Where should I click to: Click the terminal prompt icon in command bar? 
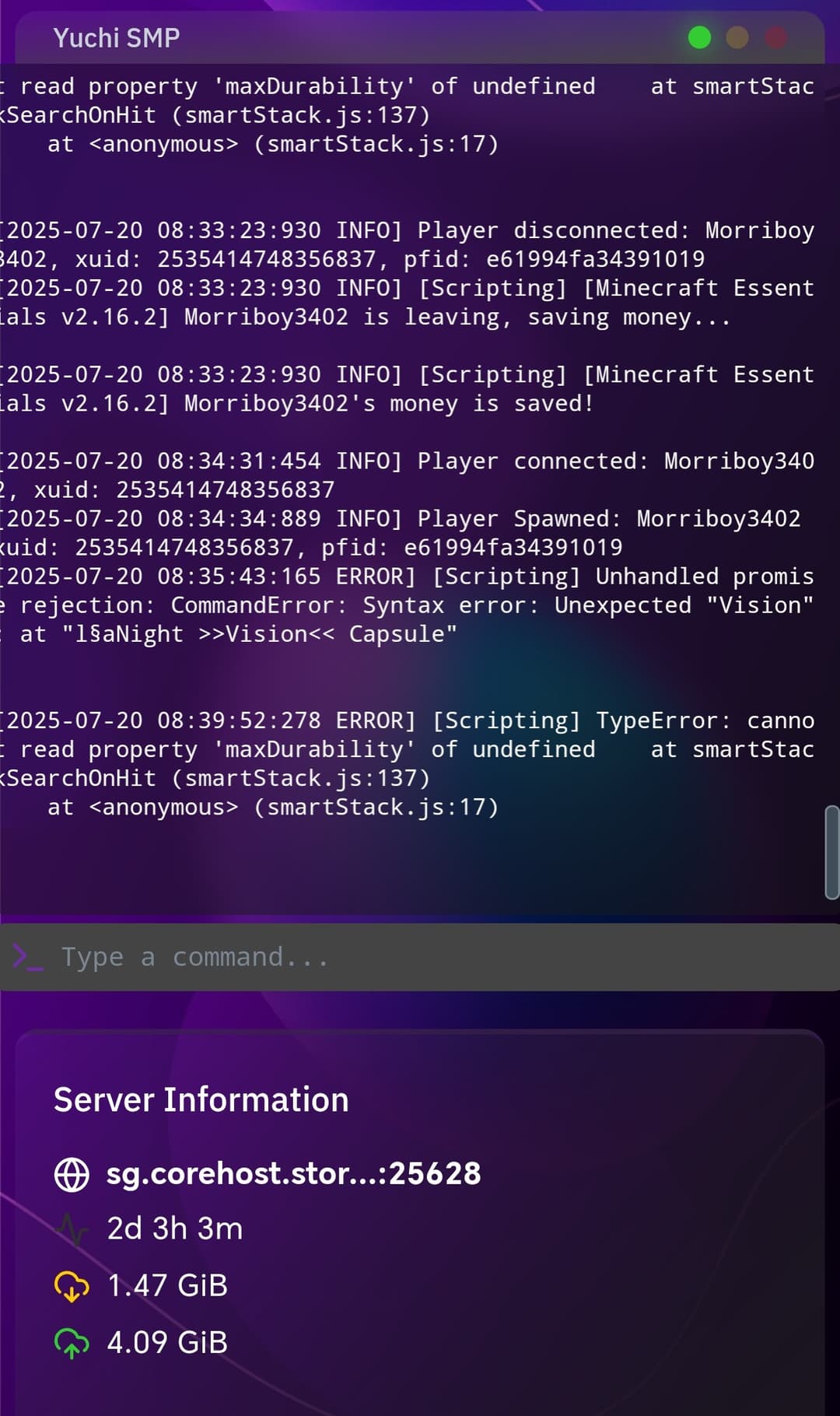click(x=28, y=957)
